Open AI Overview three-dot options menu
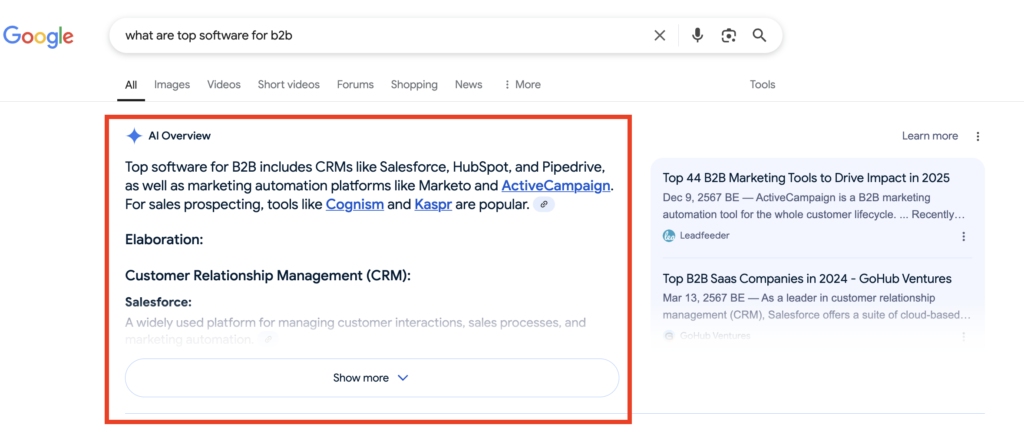The height and width of the screenshot is (445, 1024). pos(978,137)
